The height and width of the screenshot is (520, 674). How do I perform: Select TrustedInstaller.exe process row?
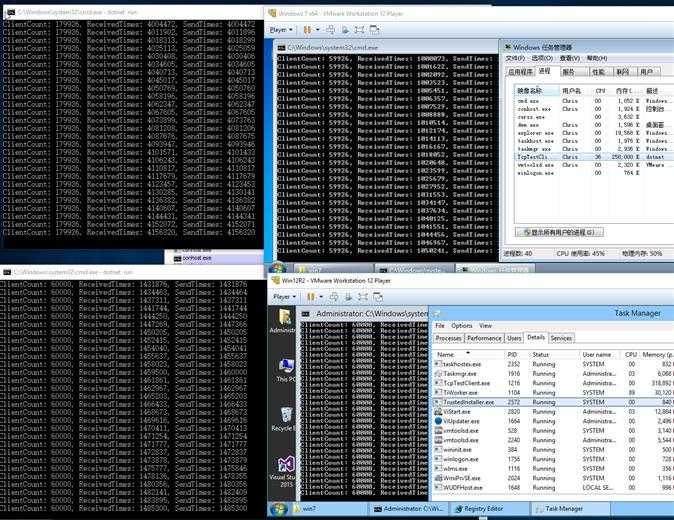(x=554, y=402)
